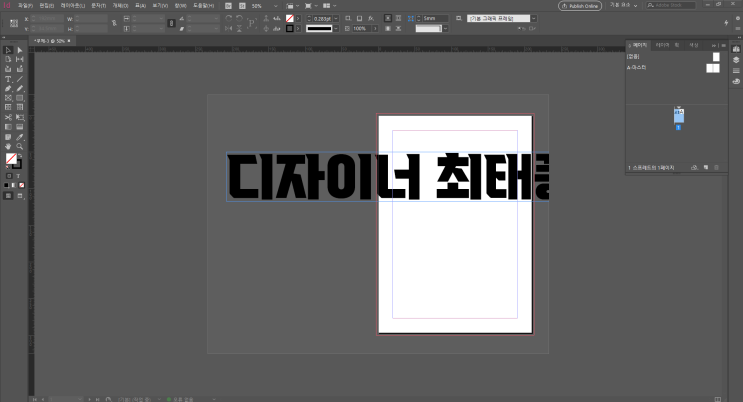Select the Zoom tool
The height and width of the screenshot is (402, 743).
19,146
